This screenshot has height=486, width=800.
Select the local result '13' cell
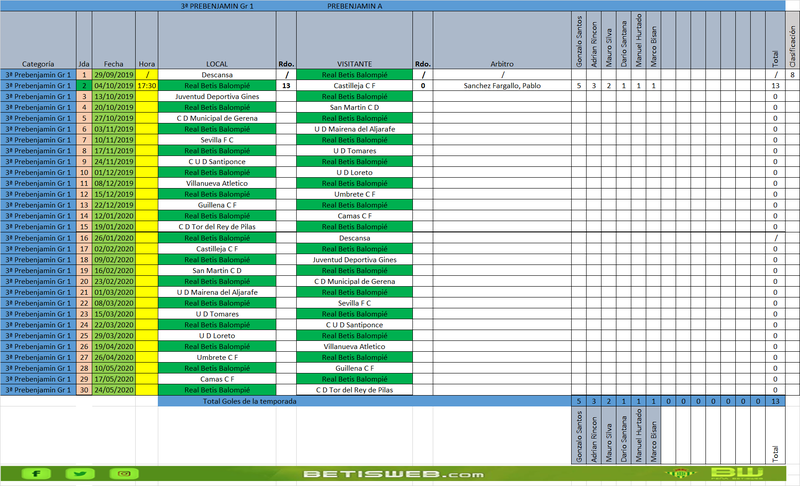(286, 86)
